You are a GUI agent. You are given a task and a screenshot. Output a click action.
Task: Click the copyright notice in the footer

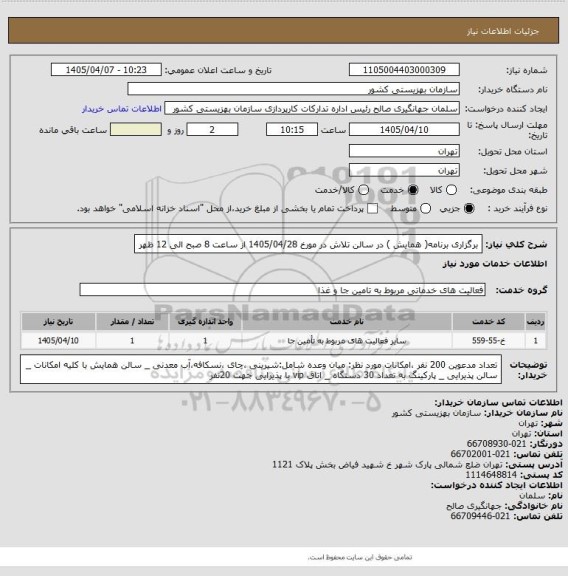click(x=360, y=557)
